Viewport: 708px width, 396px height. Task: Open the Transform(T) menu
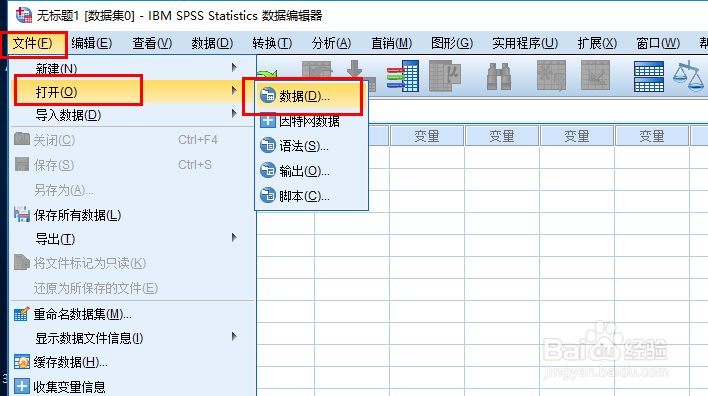(272, 44)
